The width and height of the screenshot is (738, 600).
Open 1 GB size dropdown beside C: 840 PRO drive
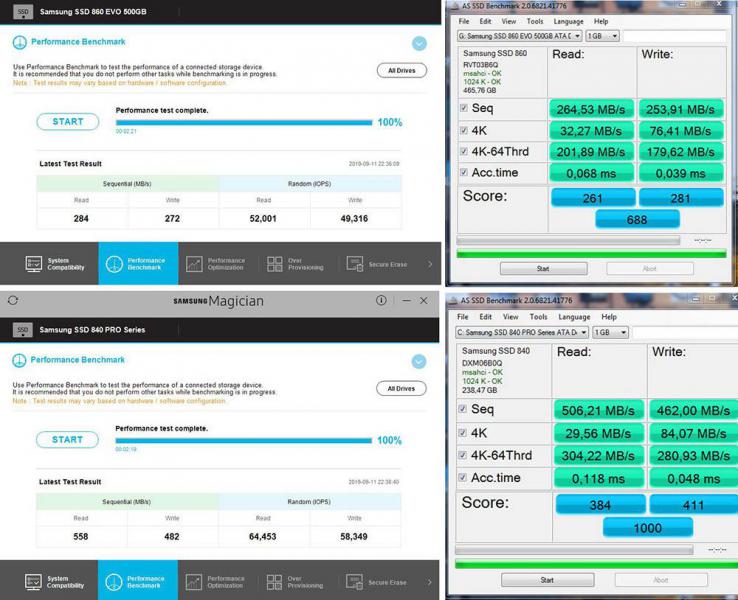(610, 332)
